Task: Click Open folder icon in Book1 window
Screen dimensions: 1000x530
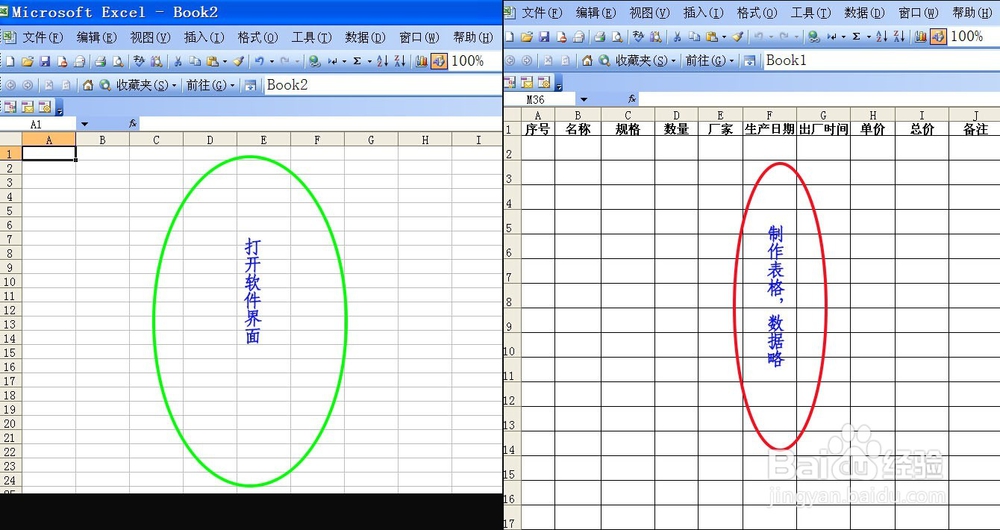Action: tap(527, 37)
